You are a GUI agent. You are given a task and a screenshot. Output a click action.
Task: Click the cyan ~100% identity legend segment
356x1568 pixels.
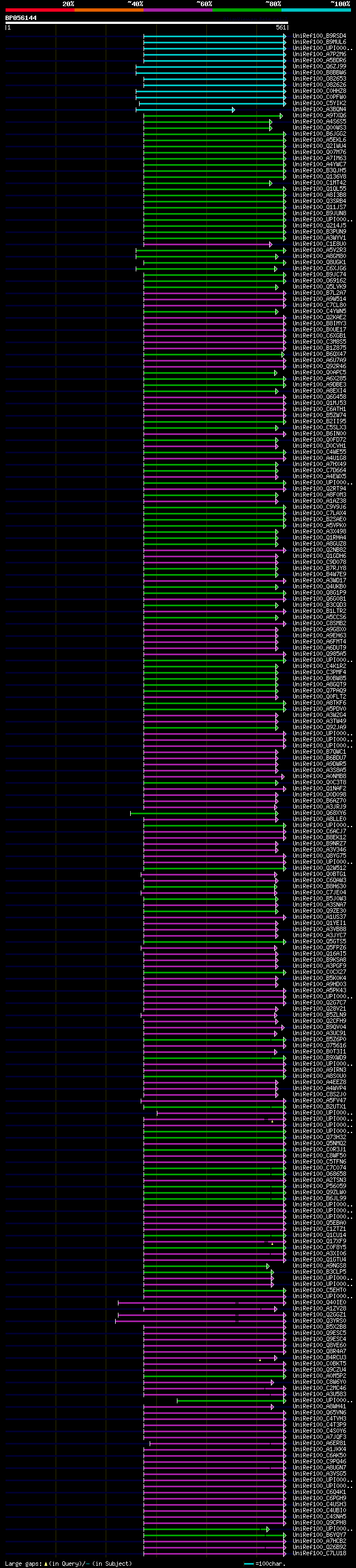(316, 11)
